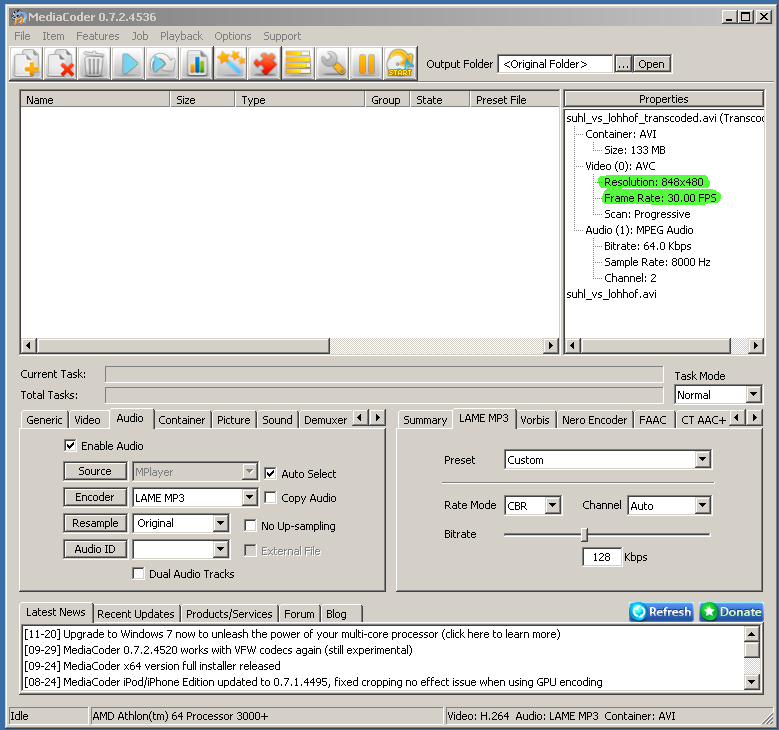Viewport: 779px width, 730px height.
Task: Open the Forum tab
Action: point(299,614)
